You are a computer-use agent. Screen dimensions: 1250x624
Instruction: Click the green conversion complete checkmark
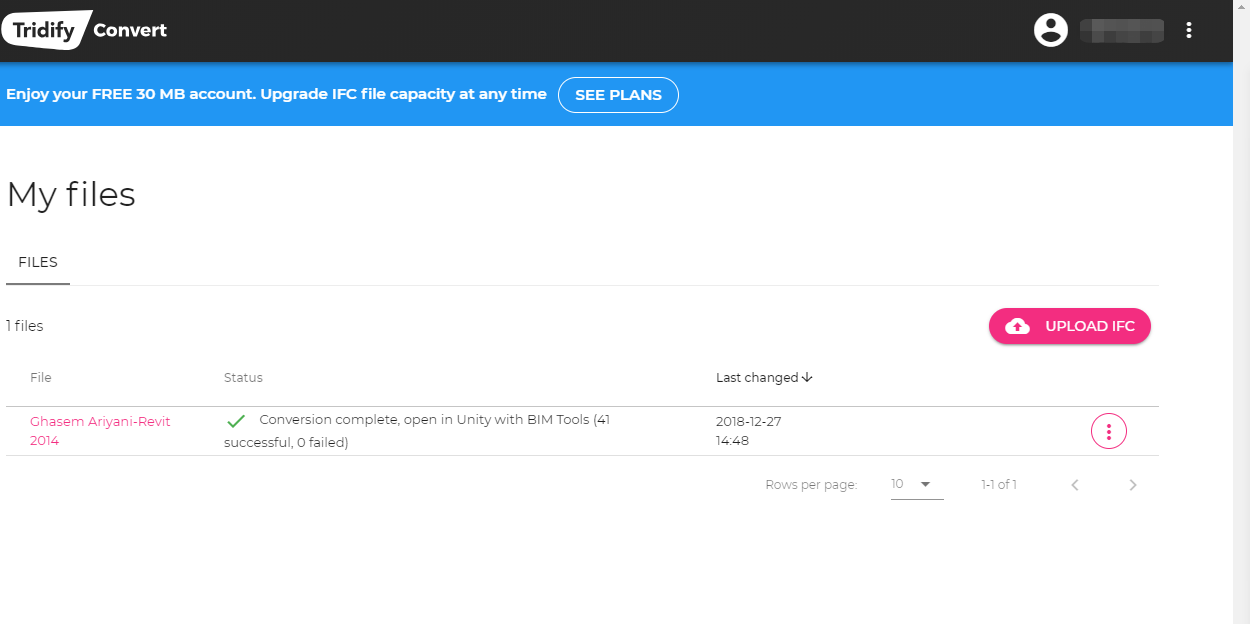pyautogui.click(x=236, y=421)
